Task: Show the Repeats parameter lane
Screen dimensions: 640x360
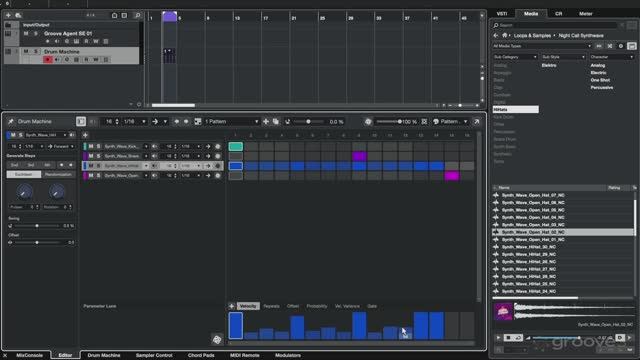Action: coord(271,306)
